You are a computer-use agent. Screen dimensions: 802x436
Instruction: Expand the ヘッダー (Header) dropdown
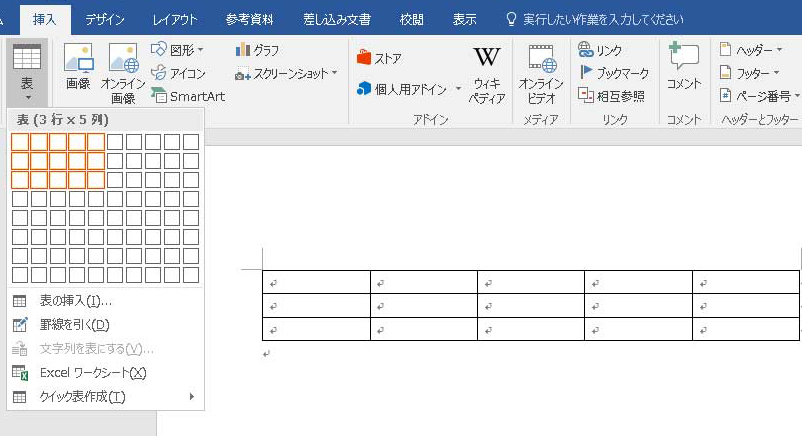coord(750,49)
